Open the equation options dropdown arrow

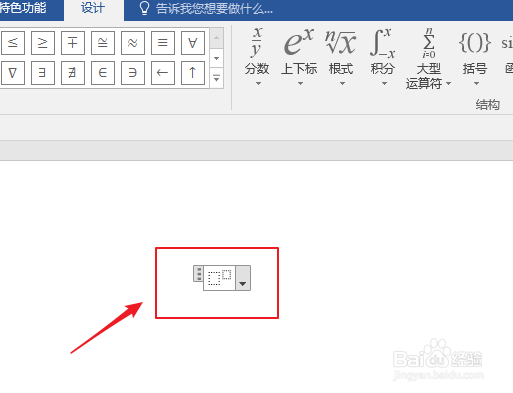click(243, 278)
